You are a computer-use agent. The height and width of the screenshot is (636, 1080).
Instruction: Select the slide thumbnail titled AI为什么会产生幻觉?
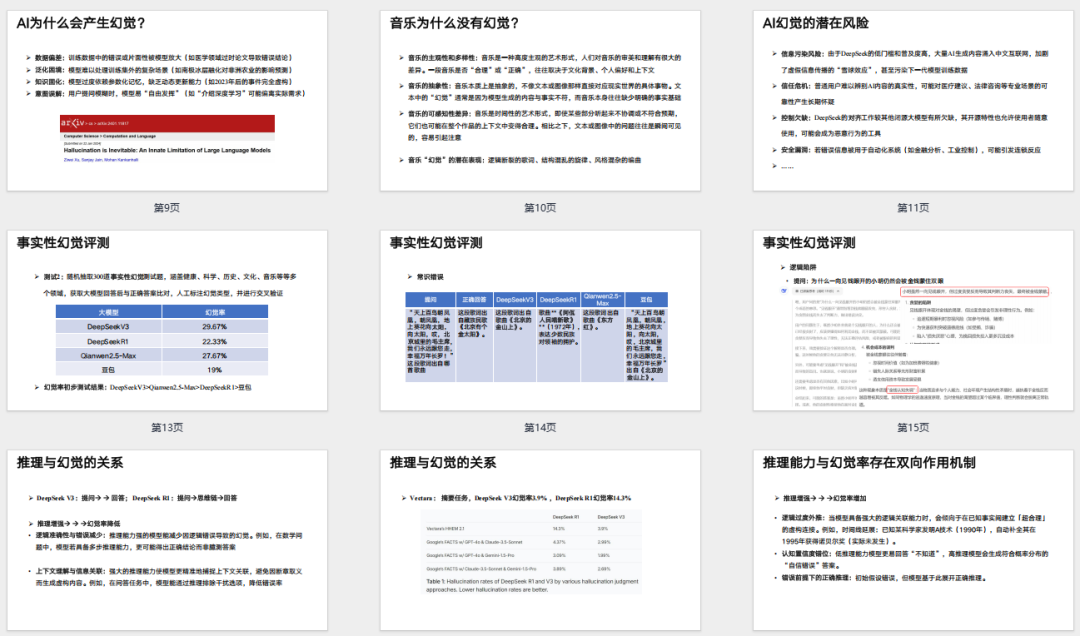point(167,101)
